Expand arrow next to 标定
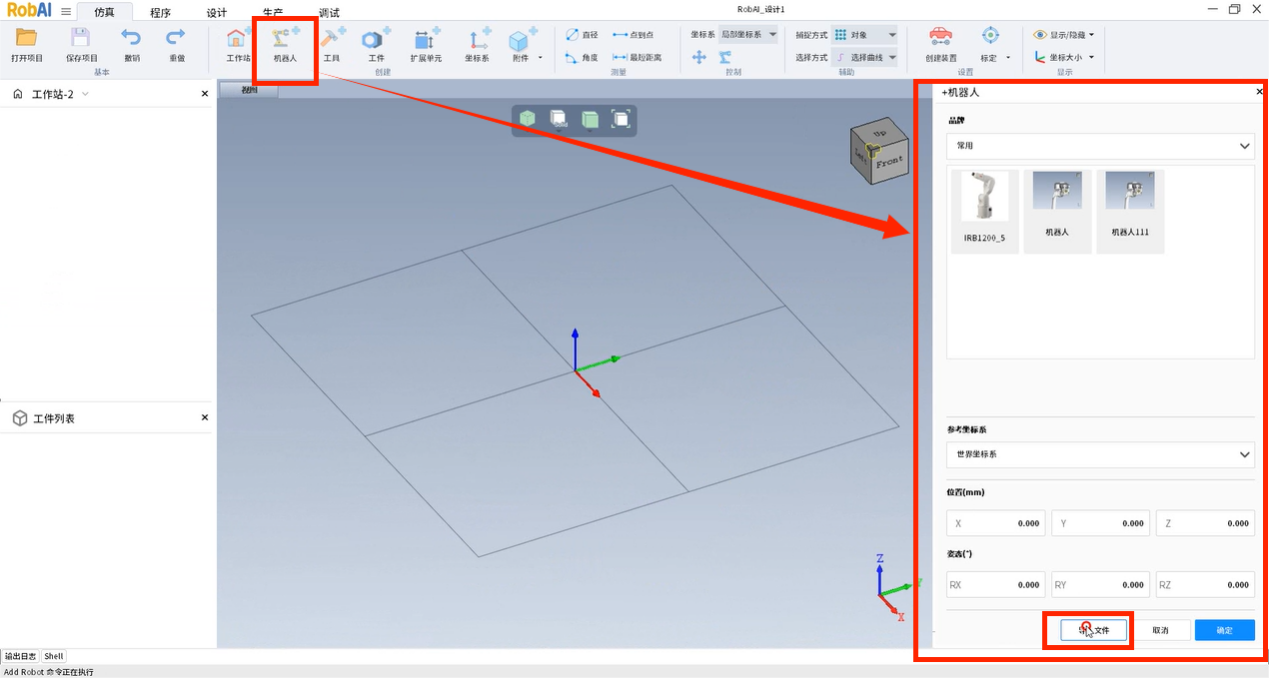Image resolution: width=1269 pixels, height=678 pixels. click(x=1008, y=58)
